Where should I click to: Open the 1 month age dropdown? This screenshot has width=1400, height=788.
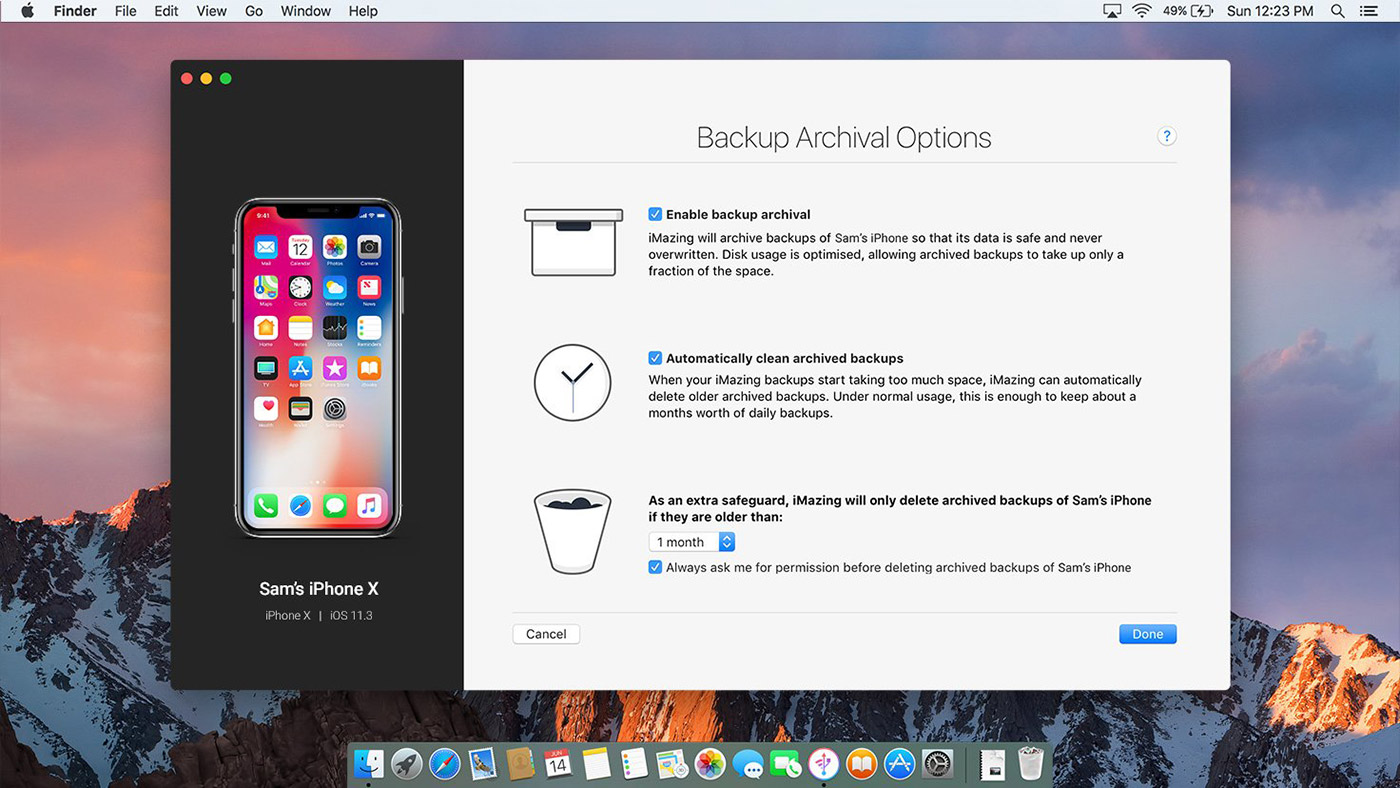[692, 542]
